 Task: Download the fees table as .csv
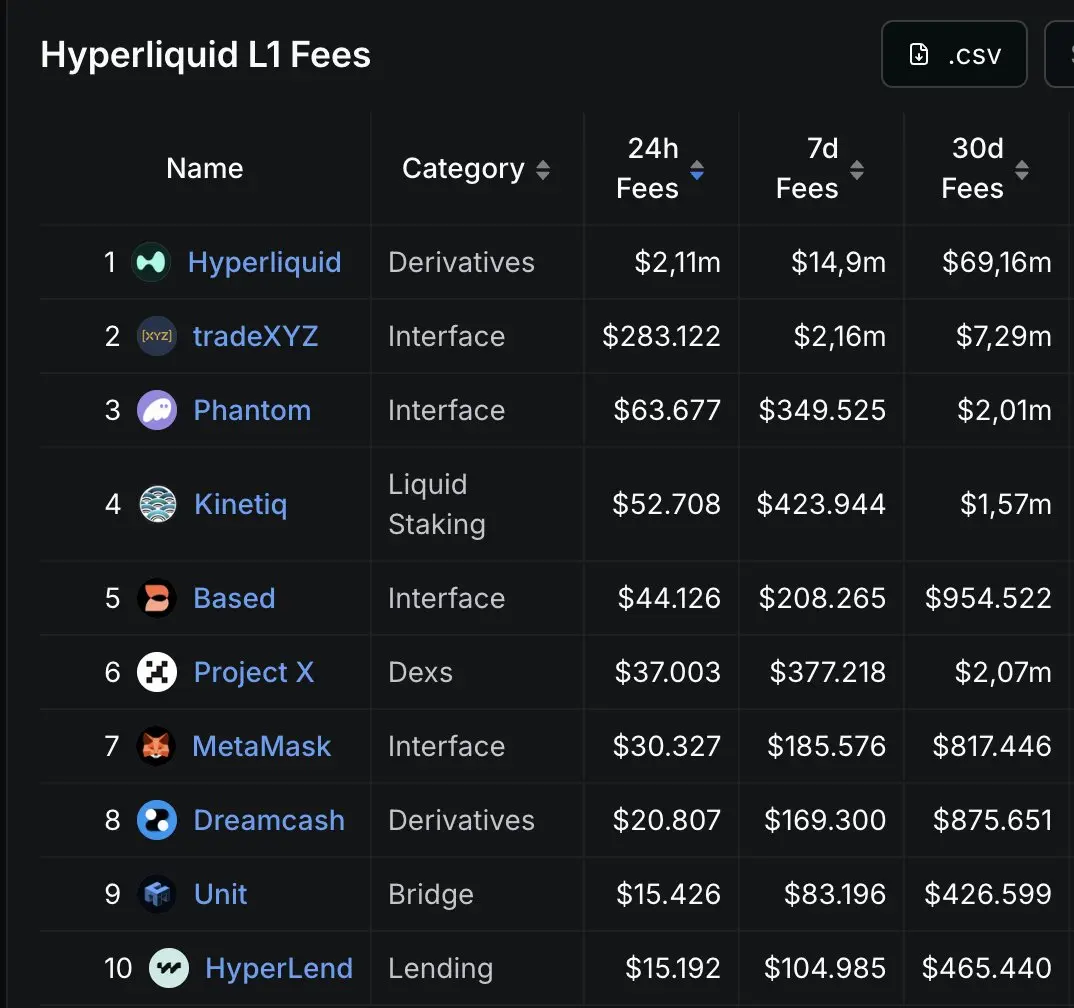point(954,54)
